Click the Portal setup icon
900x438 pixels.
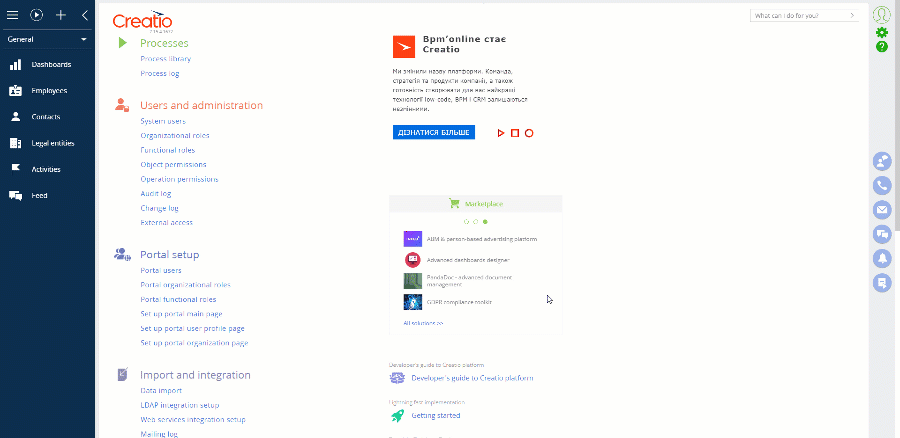click(x=122, y=254)
